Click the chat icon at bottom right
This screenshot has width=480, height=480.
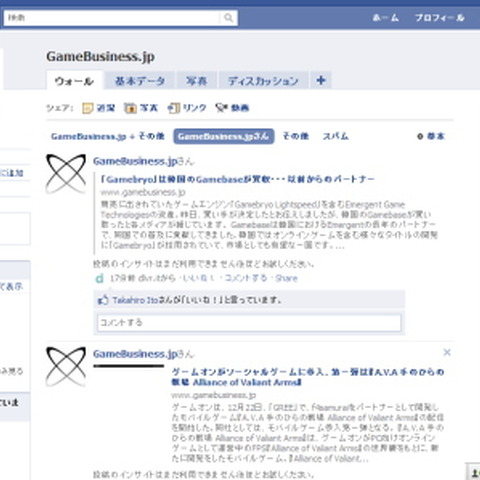click(474, 472)
